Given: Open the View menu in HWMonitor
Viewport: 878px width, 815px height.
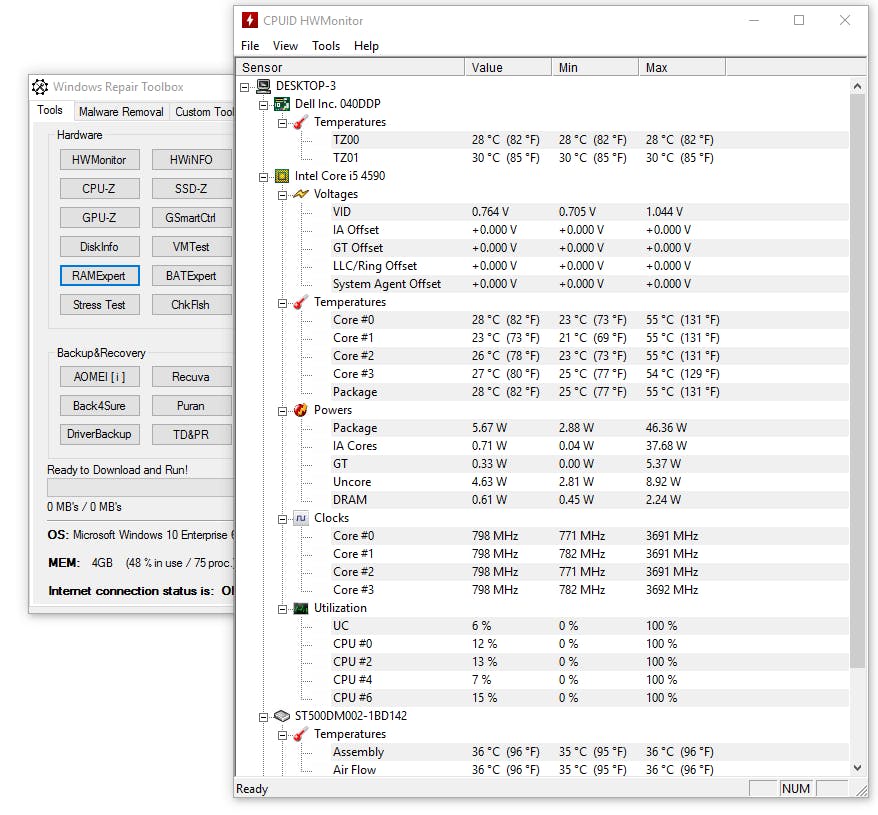Looking at the screenshot, I should 285,46.
